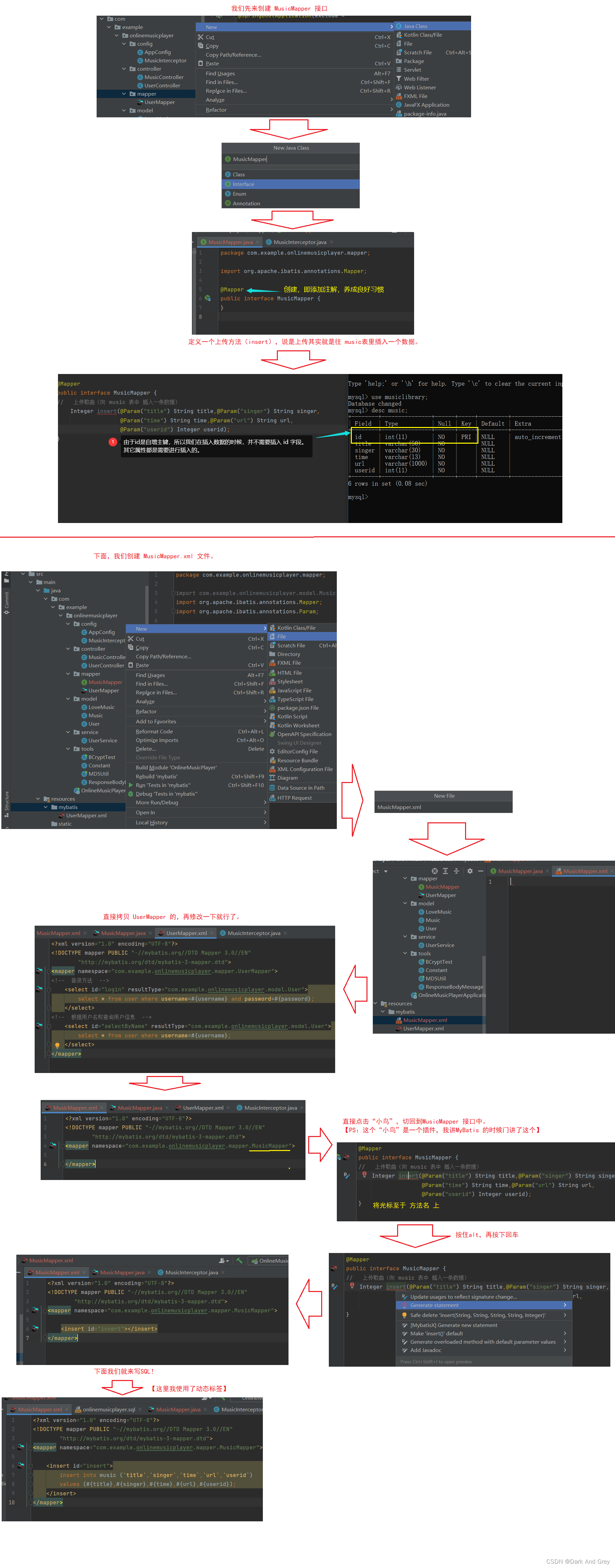
Task: Click the 'PRI' key cell in mysql table
Action: (466, 437)
